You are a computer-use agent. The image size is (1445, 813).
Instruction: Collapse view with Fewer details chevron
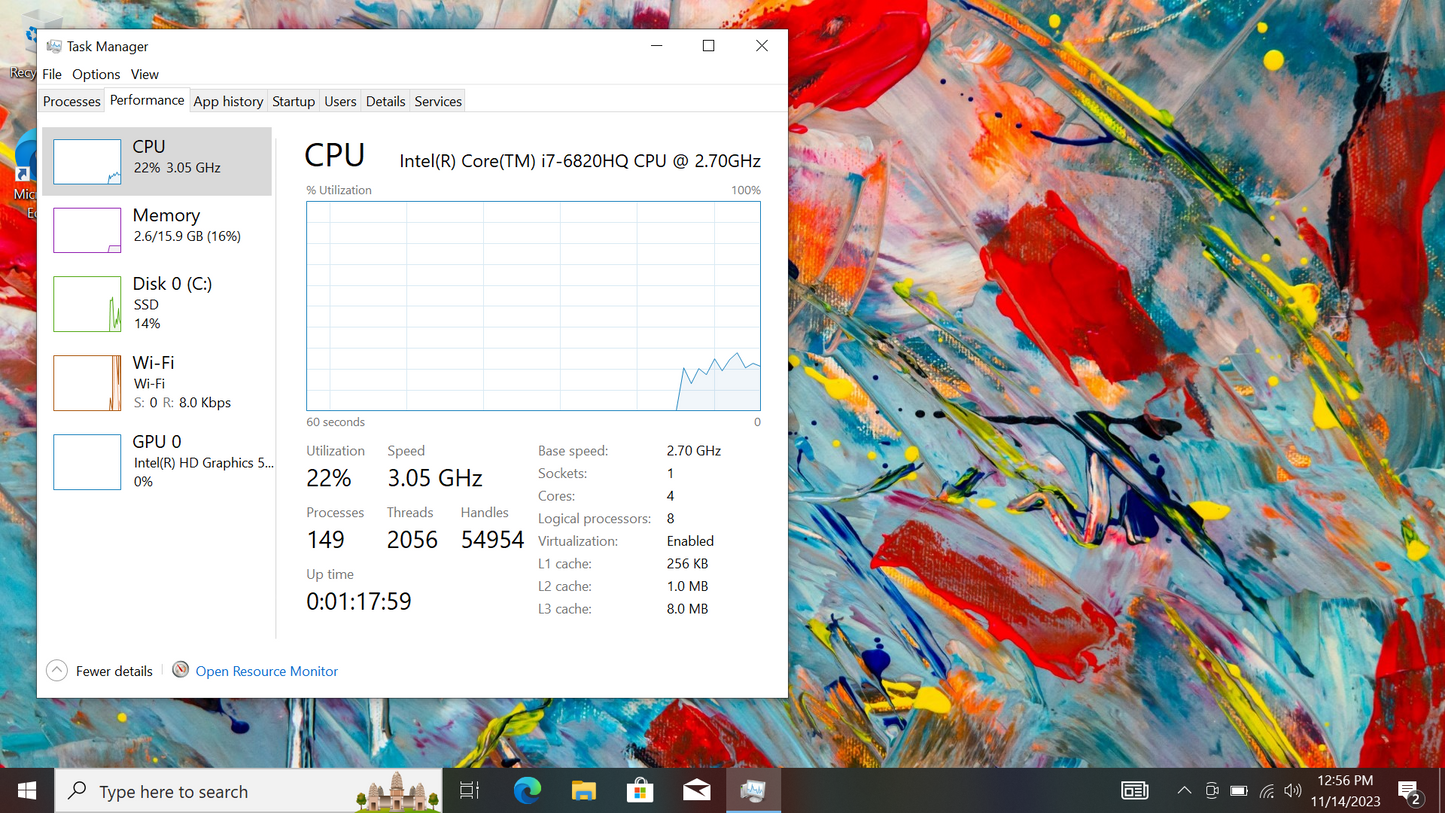57,671
